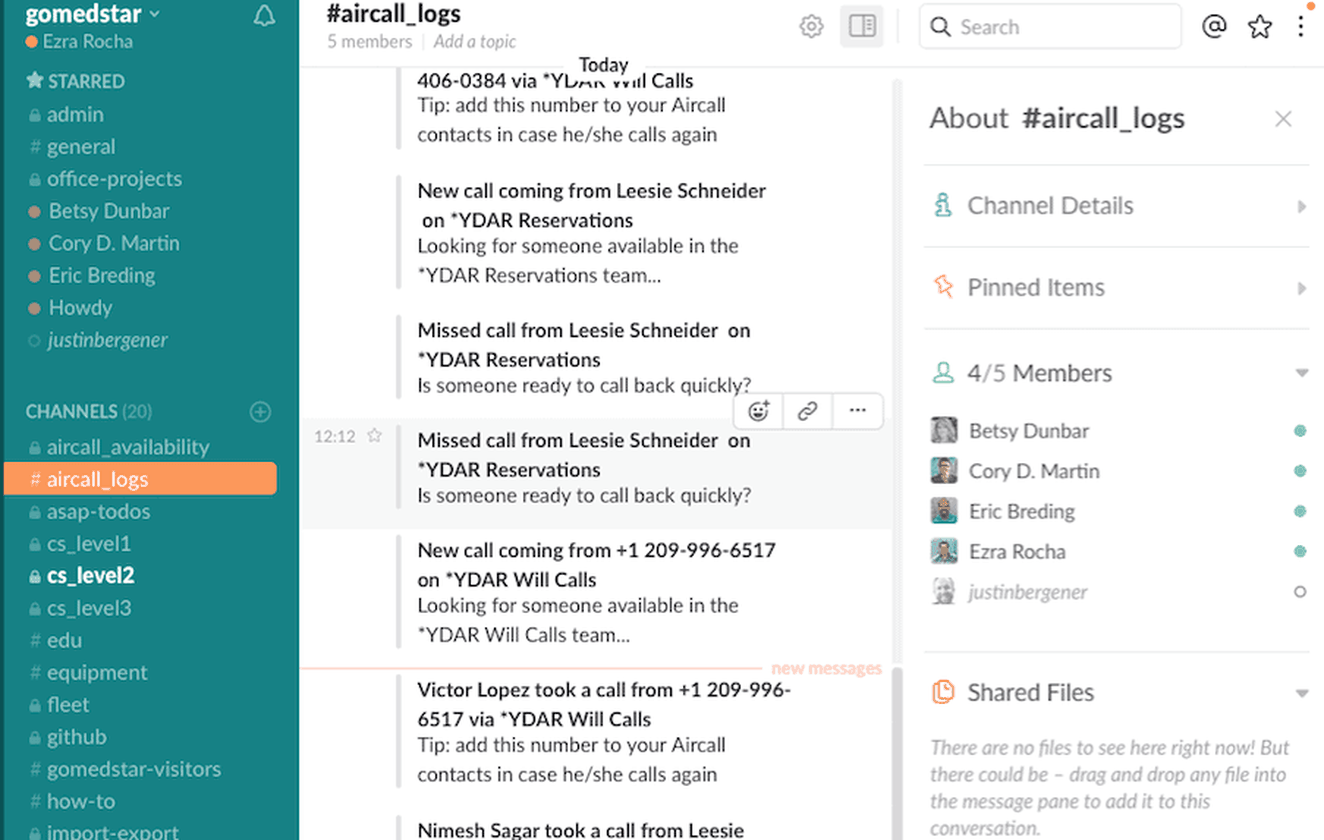Add reaction to the 12:12 message
The image size is (1324, 840).
pos(759,411)
